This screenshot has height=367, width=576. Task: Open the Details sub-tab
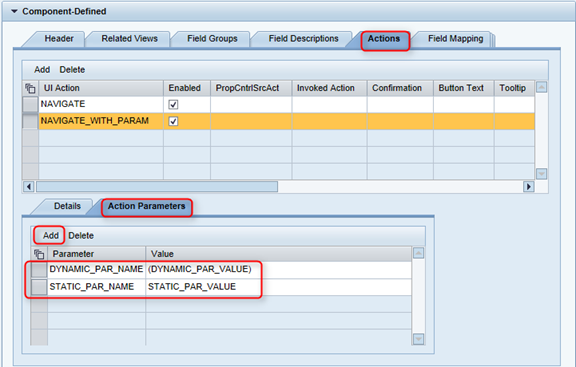coord(67,206)
